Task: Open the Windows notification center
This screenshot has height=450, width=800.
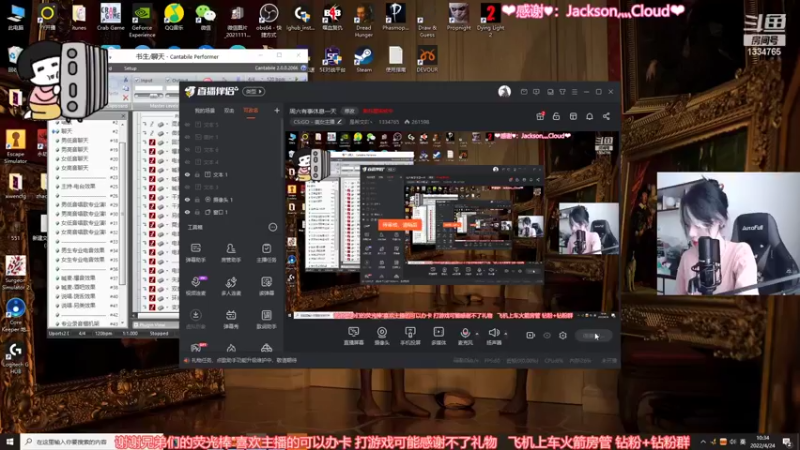Action: click(x=787, y=442)
